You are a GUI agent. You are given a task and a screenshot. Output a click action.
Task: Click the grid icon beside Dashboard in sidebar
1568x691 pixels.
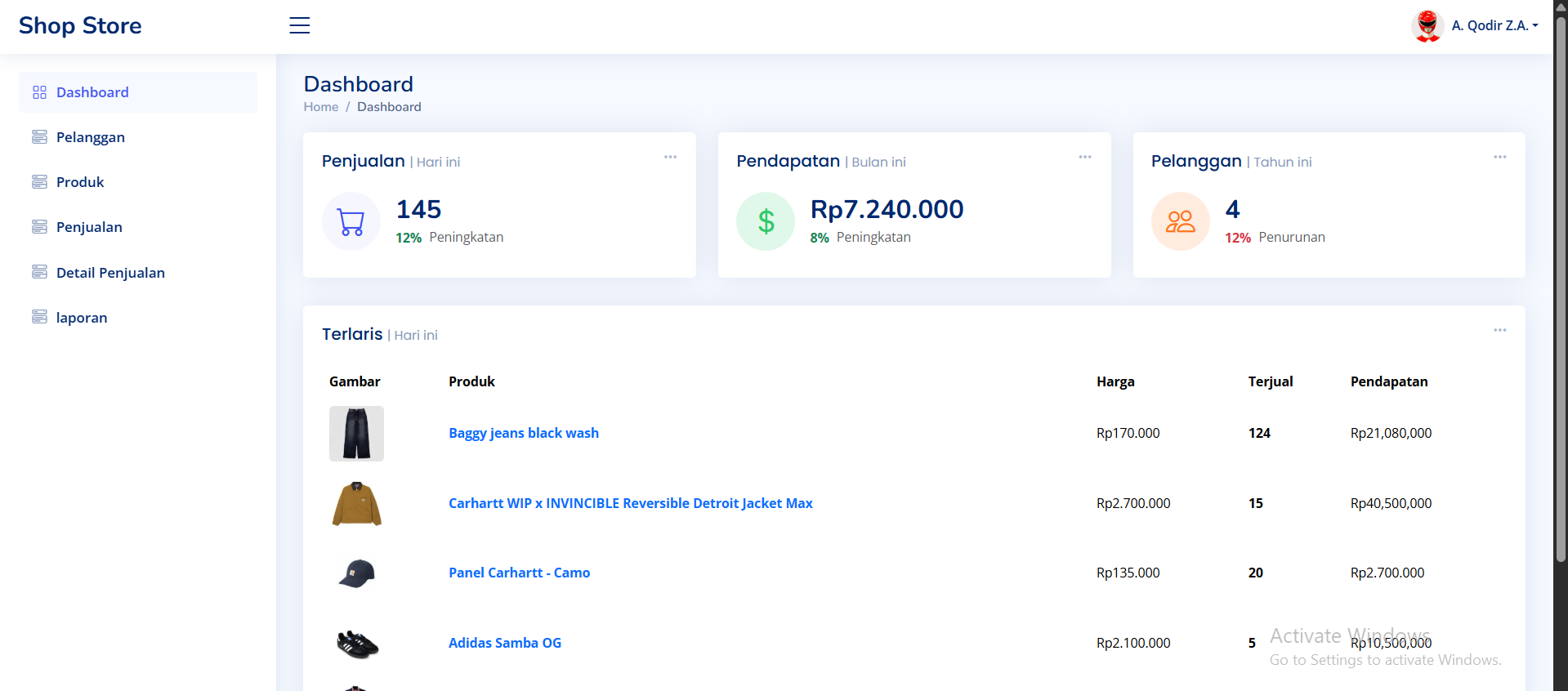(x=39, y=92)
